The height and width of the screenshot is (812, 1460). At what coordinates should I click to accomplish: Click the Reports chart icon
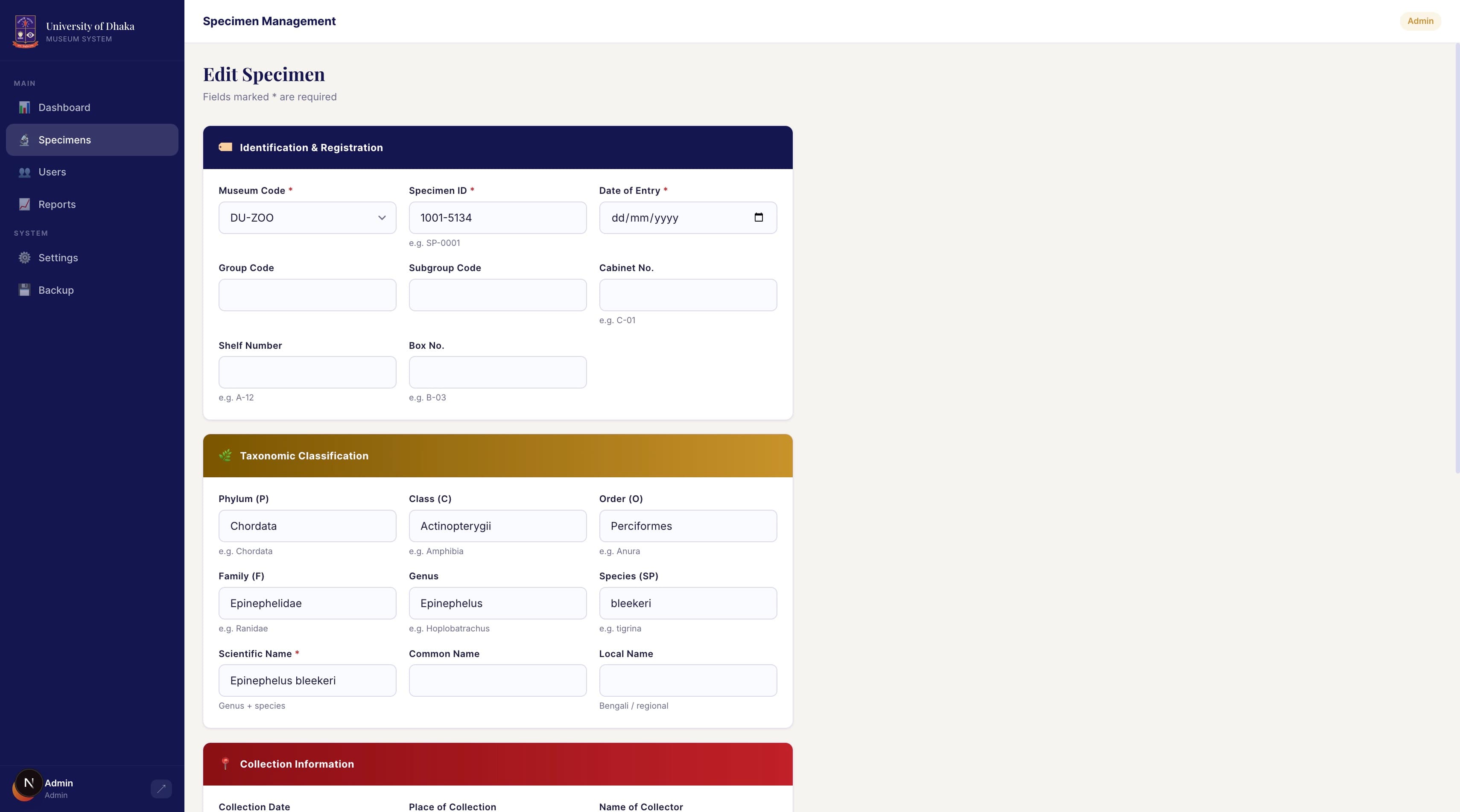(x=24, y=204)
